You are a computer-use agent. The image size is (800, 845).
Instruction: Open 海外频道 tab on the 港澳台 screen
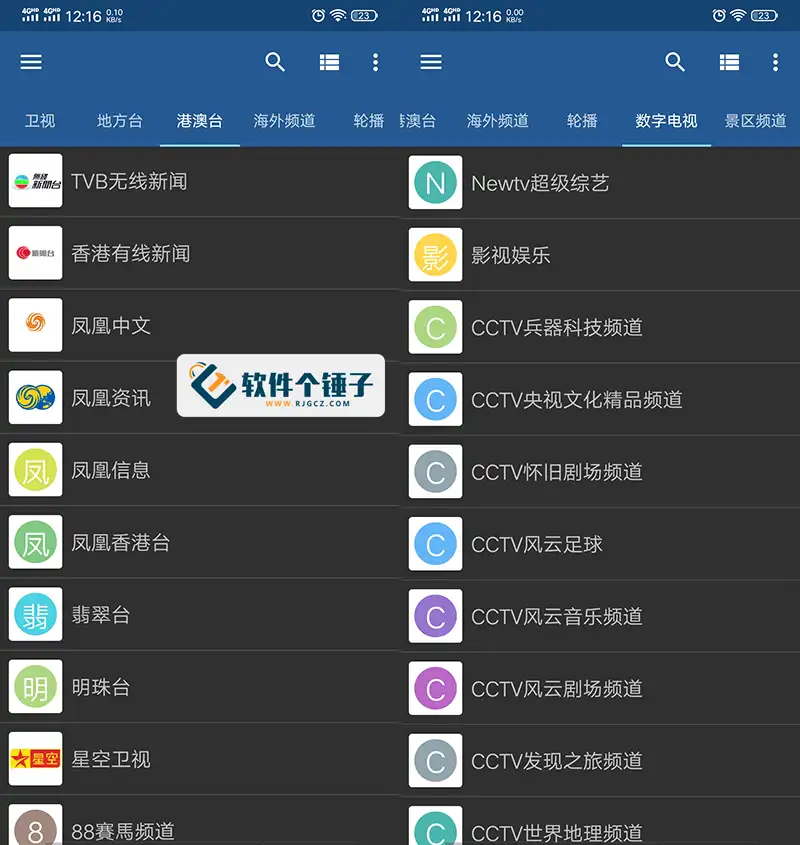coord(285,121)
